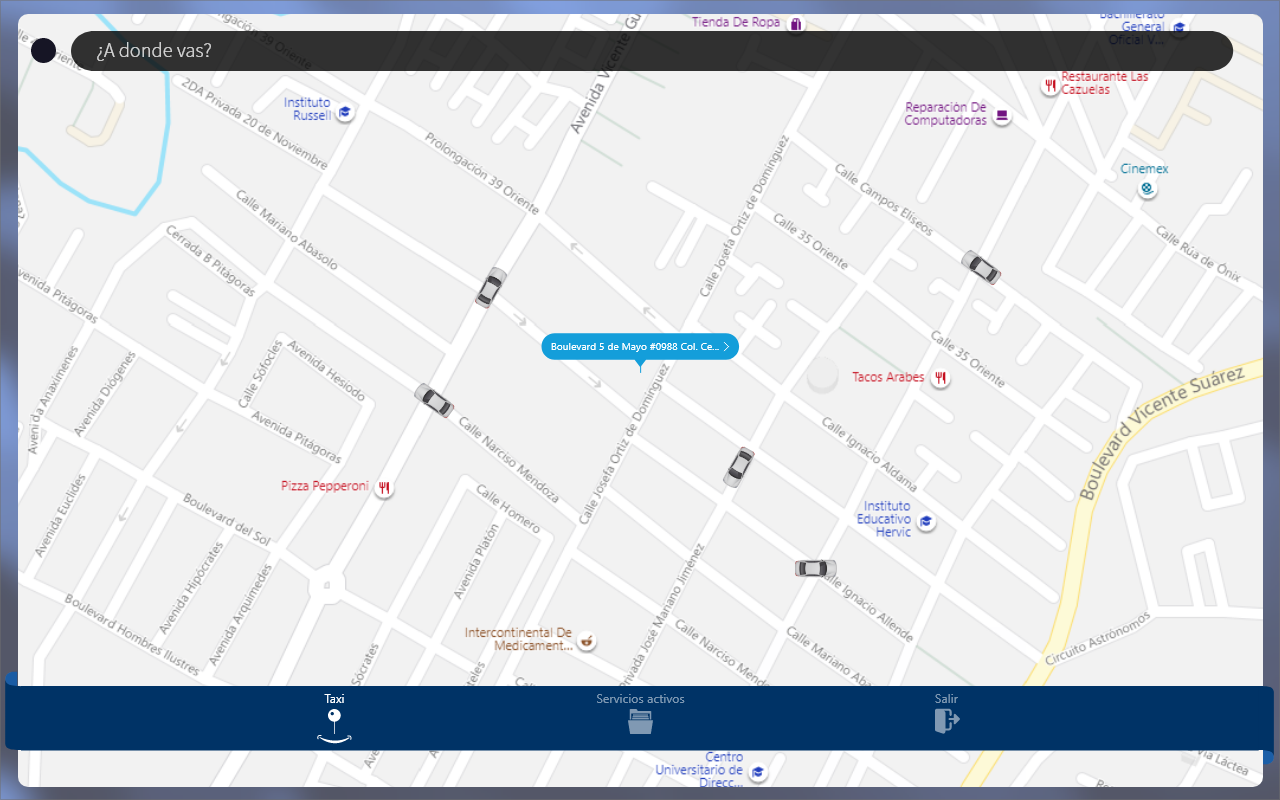The height and width of the screenshot is (800, 1280).
Task: Click the Tacos Arabes restaurant icon
Action: pyautogui.click(x=940, y=378)
